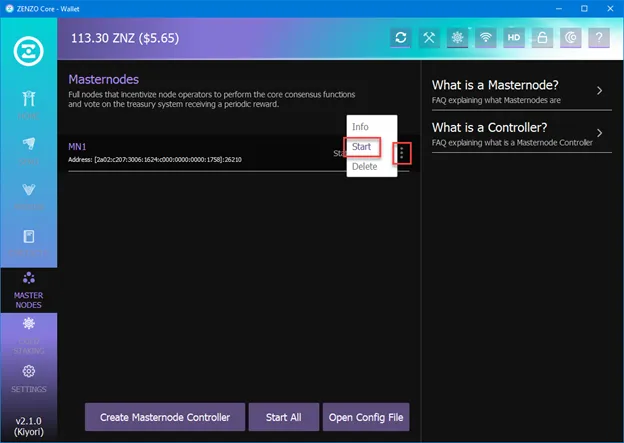Open Settings gear in sidebar
This screenshot has height=443, width=624.
29,379
